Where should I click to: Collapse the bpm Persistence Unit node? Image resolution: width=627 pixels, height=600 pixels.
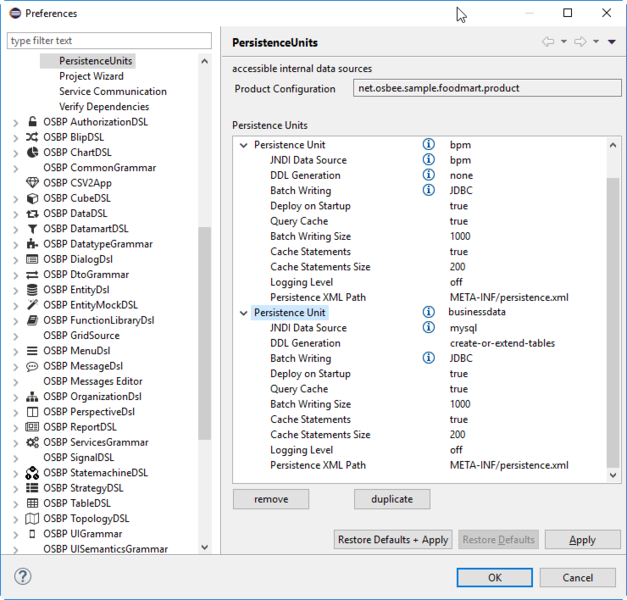click(x=244, y=145)
